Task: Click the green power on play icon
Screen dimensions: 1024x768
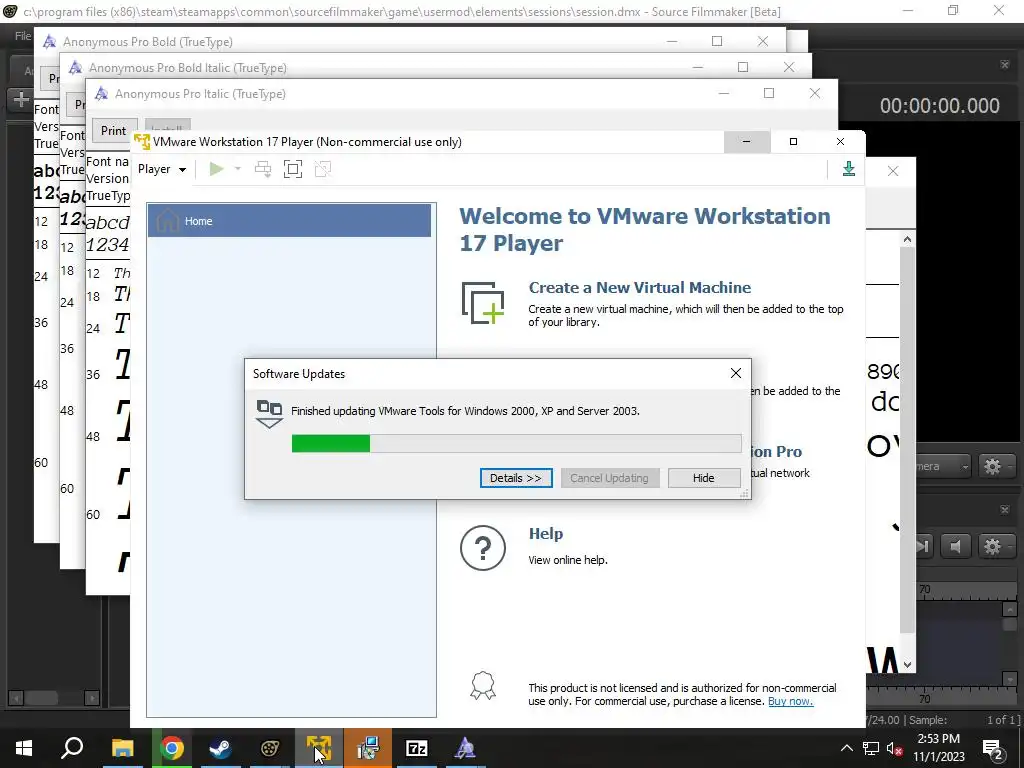Action: click(x=216, y=169)
